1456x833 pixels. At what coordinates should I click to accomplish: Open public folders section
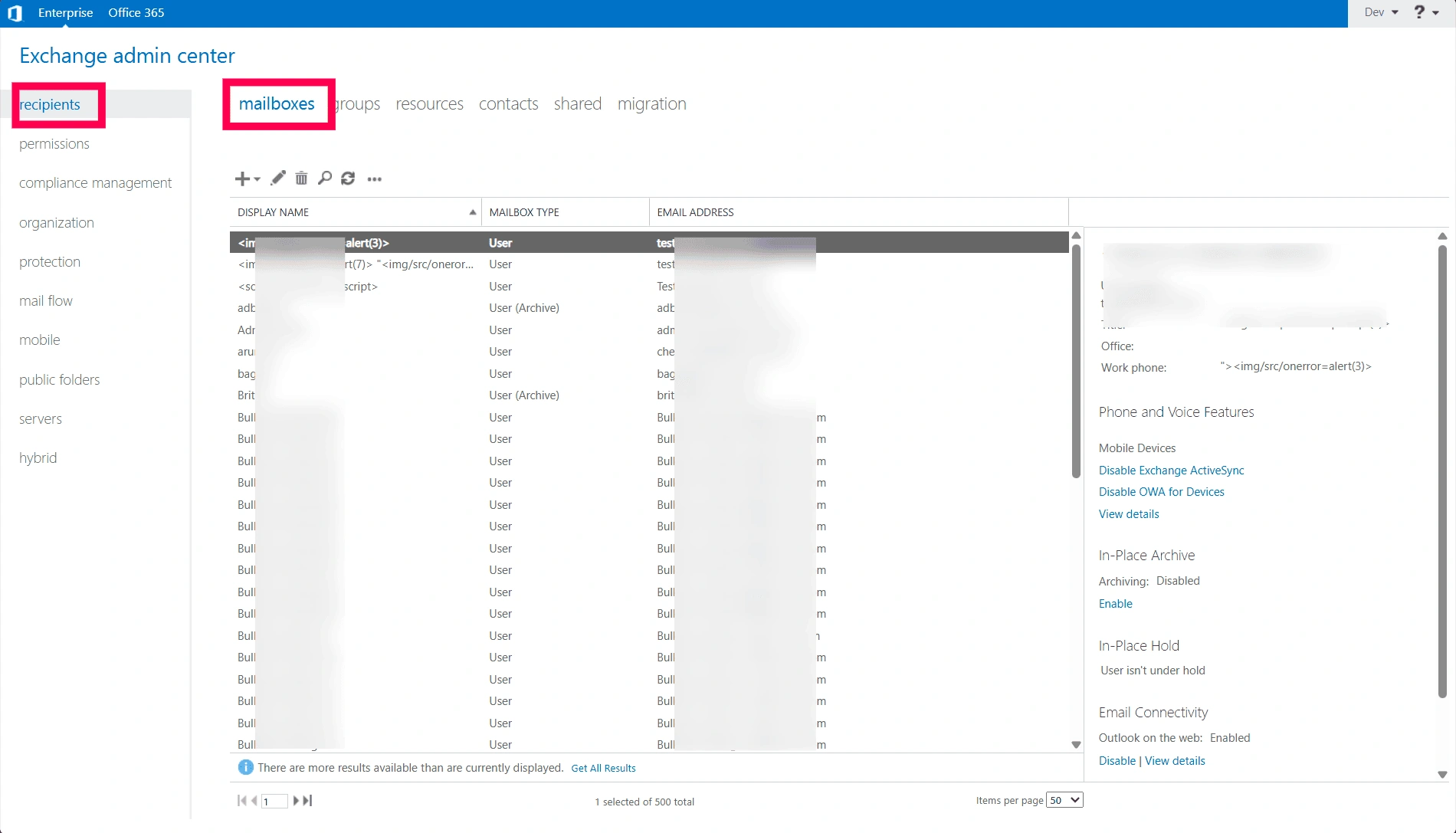pyautogui.click(x=60, y=380)
